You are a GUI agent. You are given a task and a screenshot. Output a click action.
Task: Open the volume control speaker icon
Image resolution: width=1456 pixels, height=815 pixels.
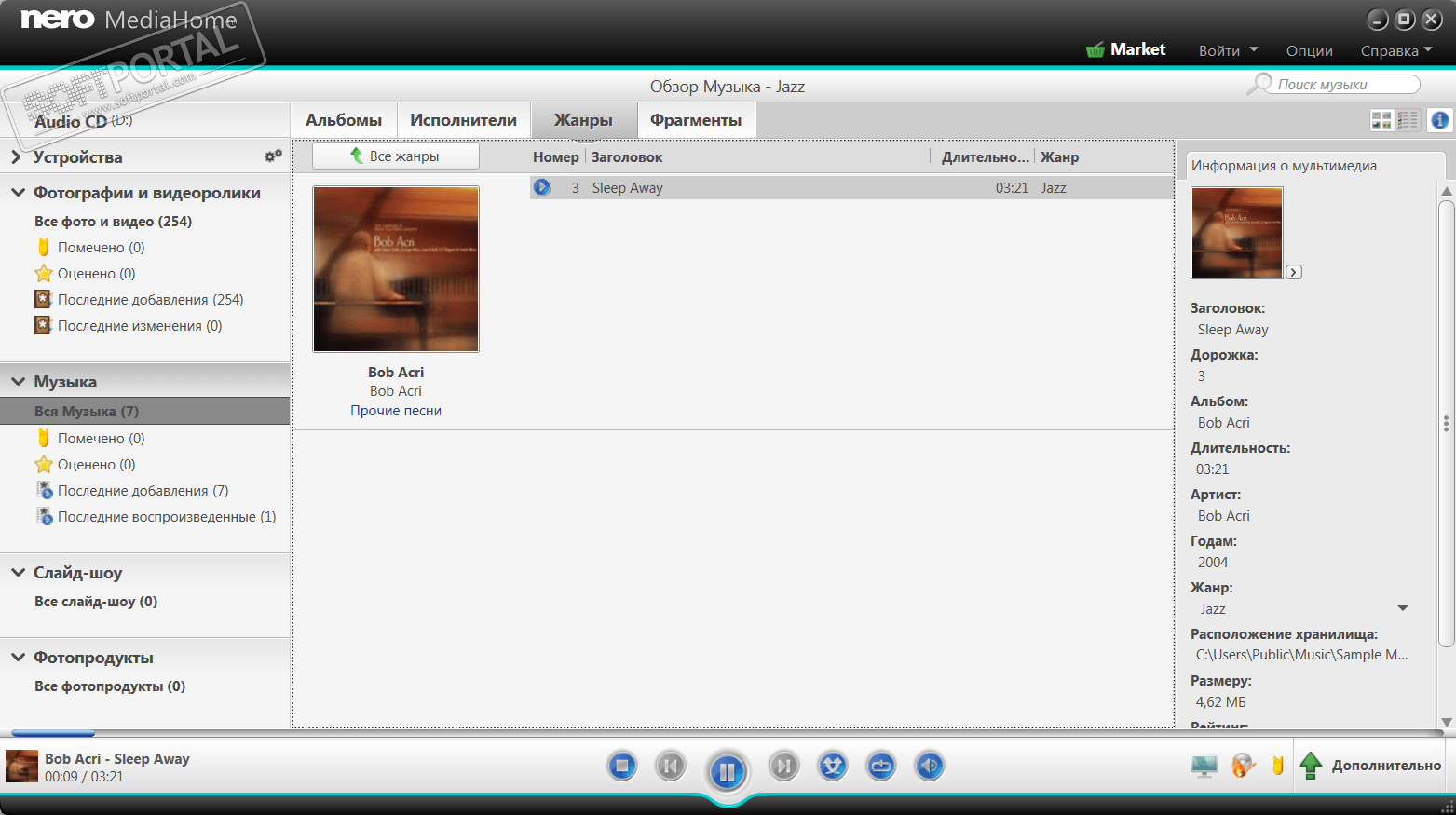(930, 767)
